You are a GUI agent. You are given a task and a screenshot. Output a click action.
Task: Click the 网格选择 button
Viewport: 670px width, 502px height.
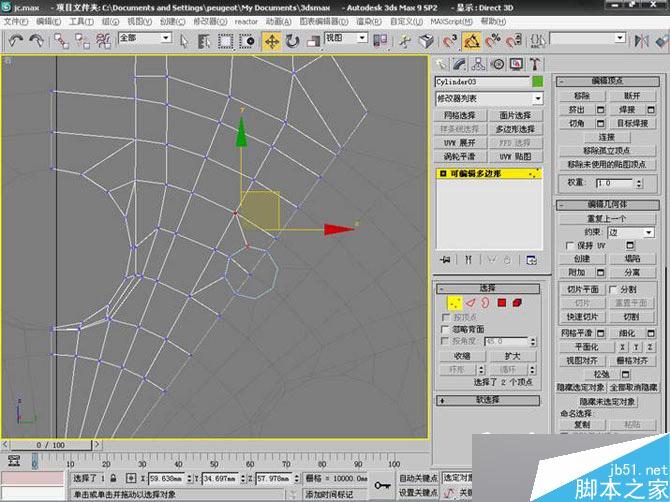point(459,115)
